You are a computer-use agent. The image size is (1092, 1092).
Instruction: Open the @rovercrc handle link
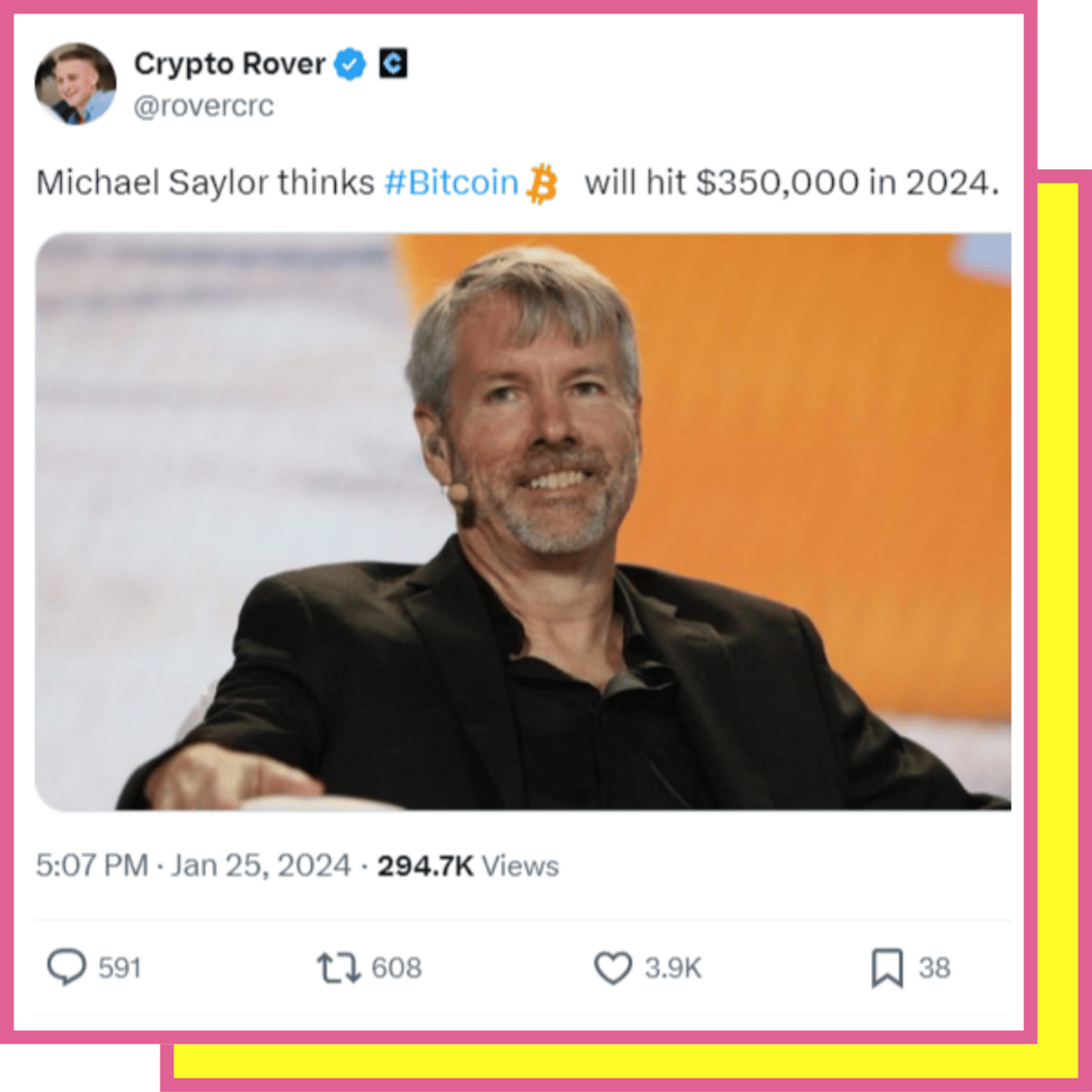(x=204, y=106)
